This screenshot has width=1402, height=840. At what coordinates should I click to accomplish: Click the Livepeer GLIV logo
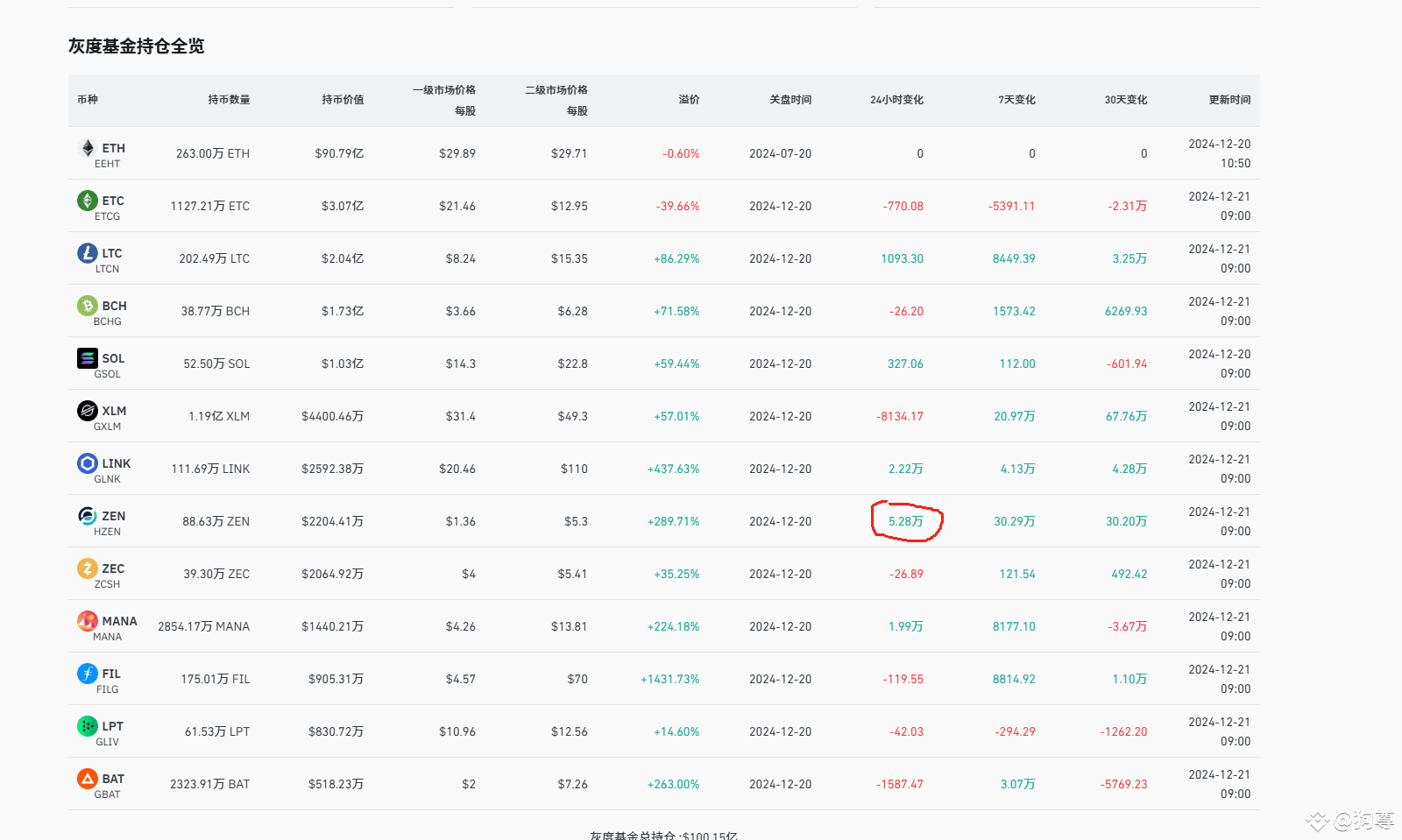pyautogui.click(x=88, y=725)
